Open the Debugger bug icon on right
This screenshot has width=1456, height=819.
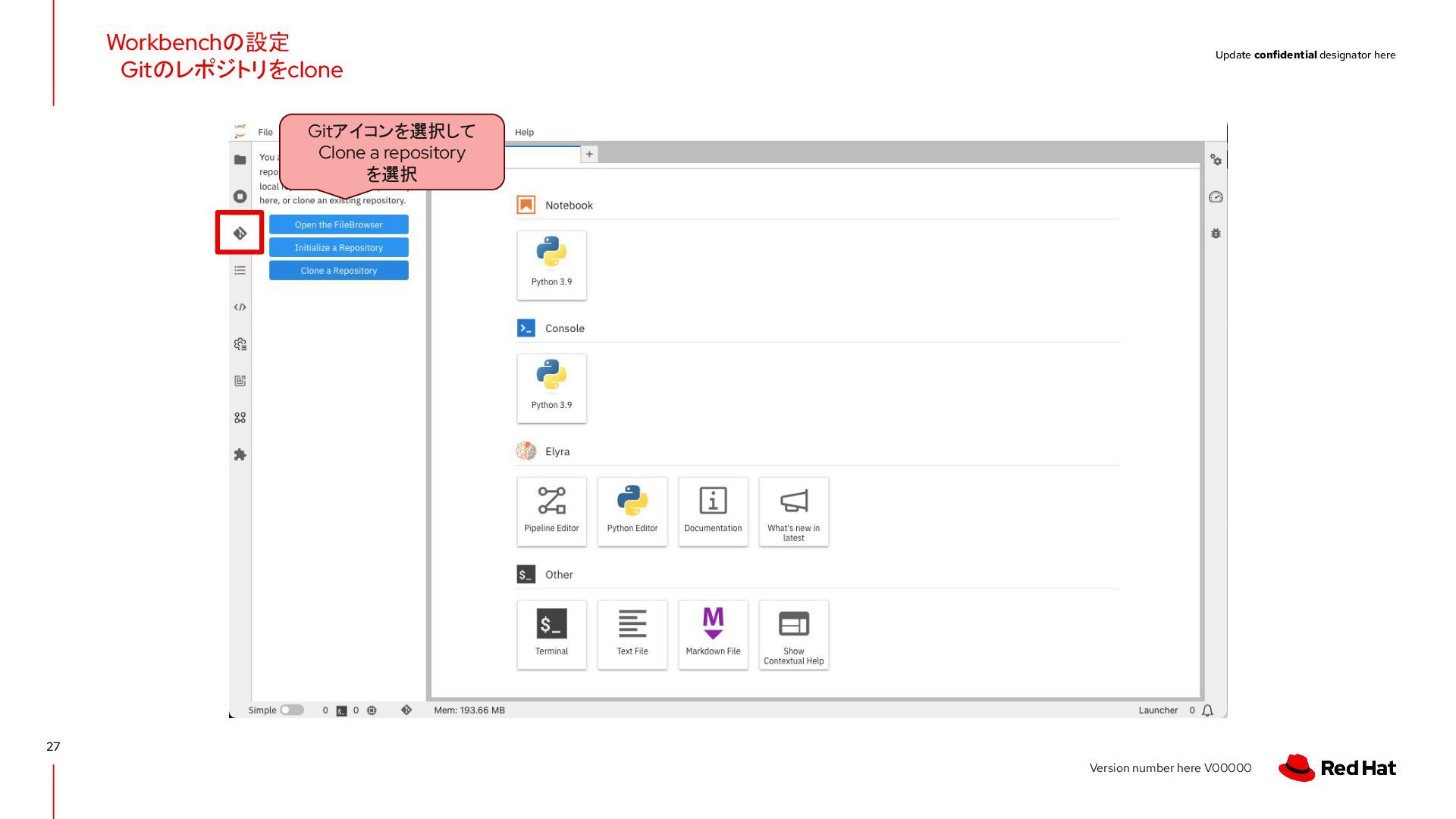pyautogui.click(x=1216, y=234)
